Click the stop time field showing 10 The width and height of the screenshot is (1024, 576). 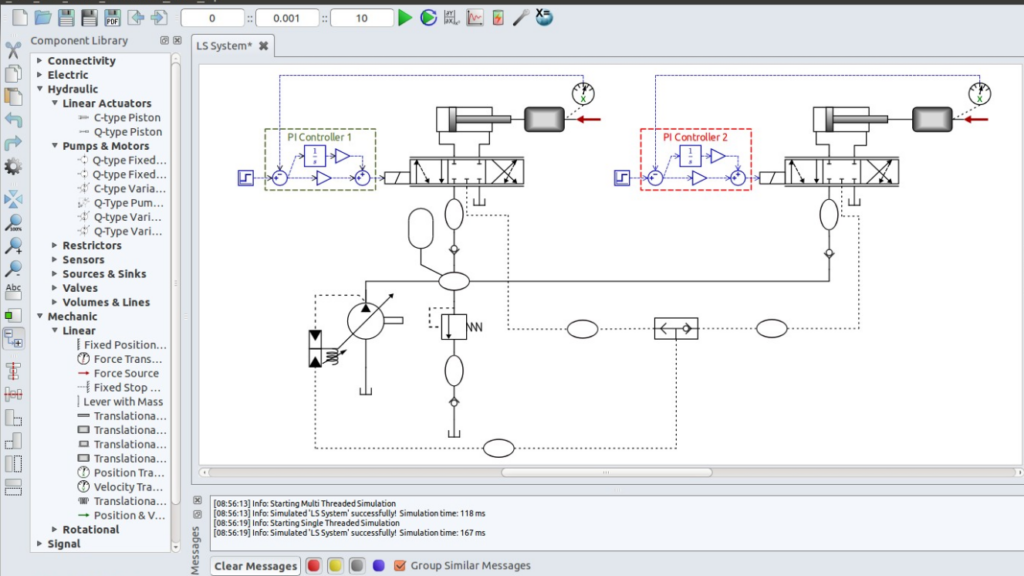coord(361,18)
